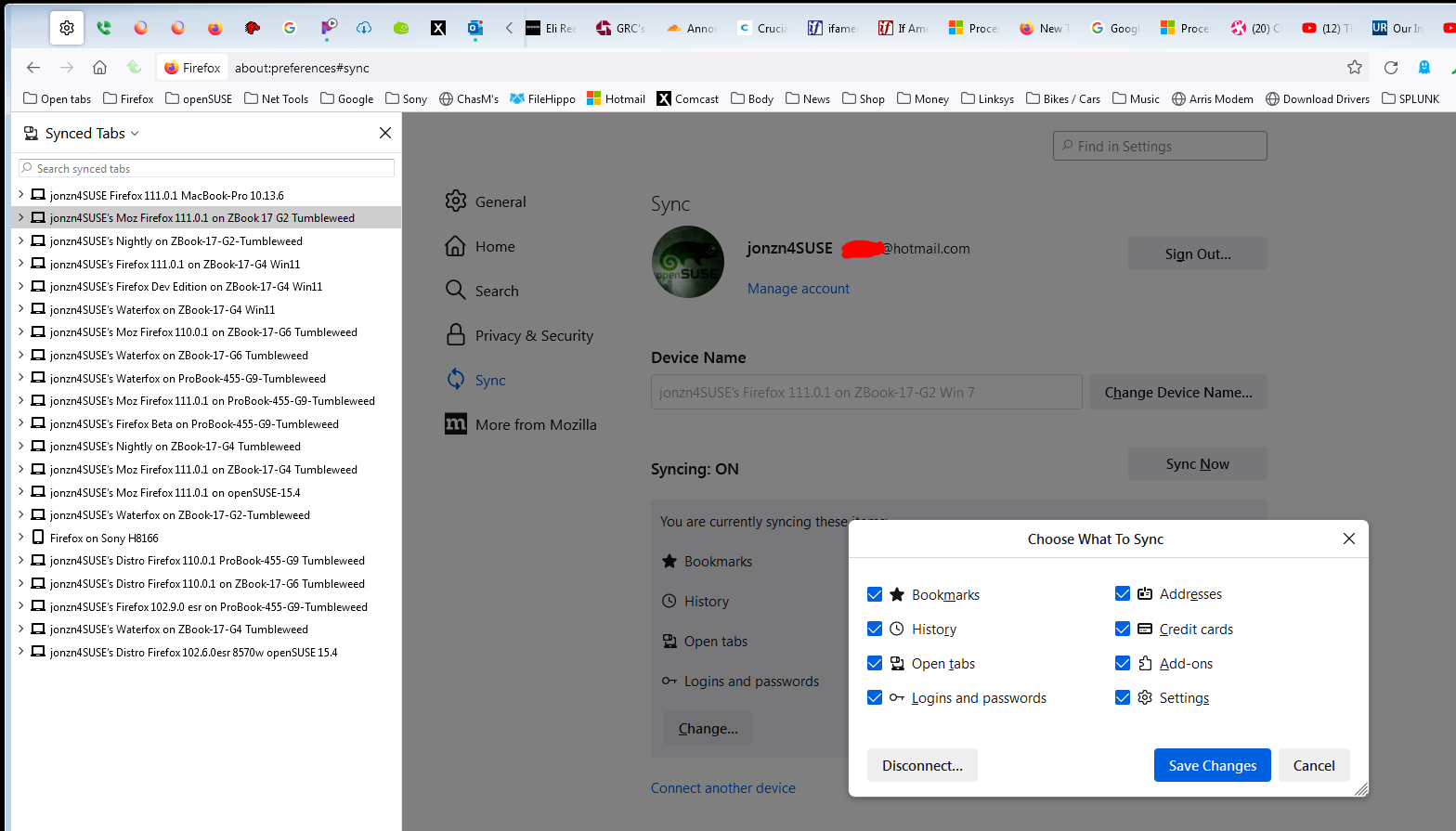Open the Manage account link
The image size is (1456, 831).
point(798,289)
